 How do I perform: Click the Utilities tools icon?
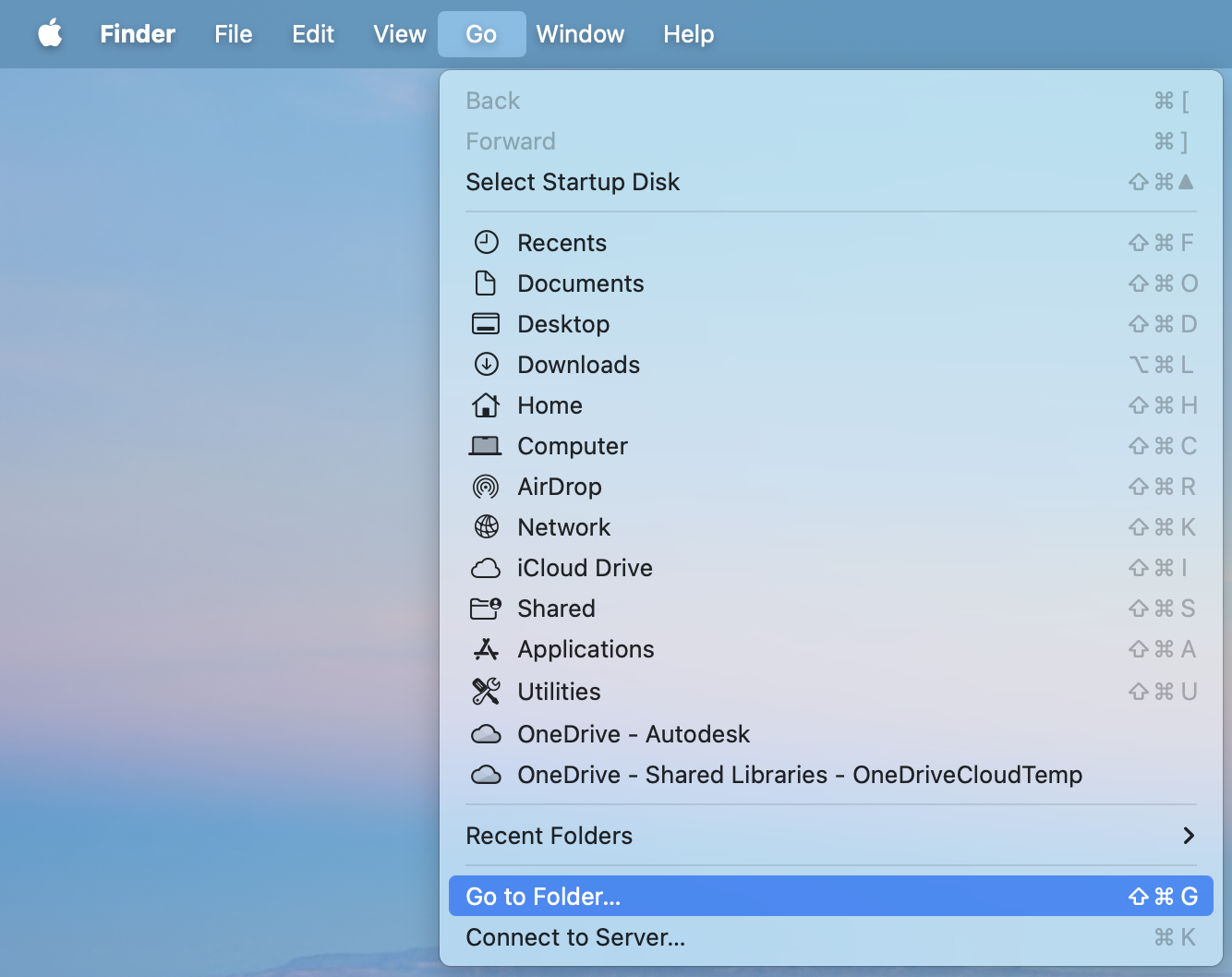[x=486, y=691]
